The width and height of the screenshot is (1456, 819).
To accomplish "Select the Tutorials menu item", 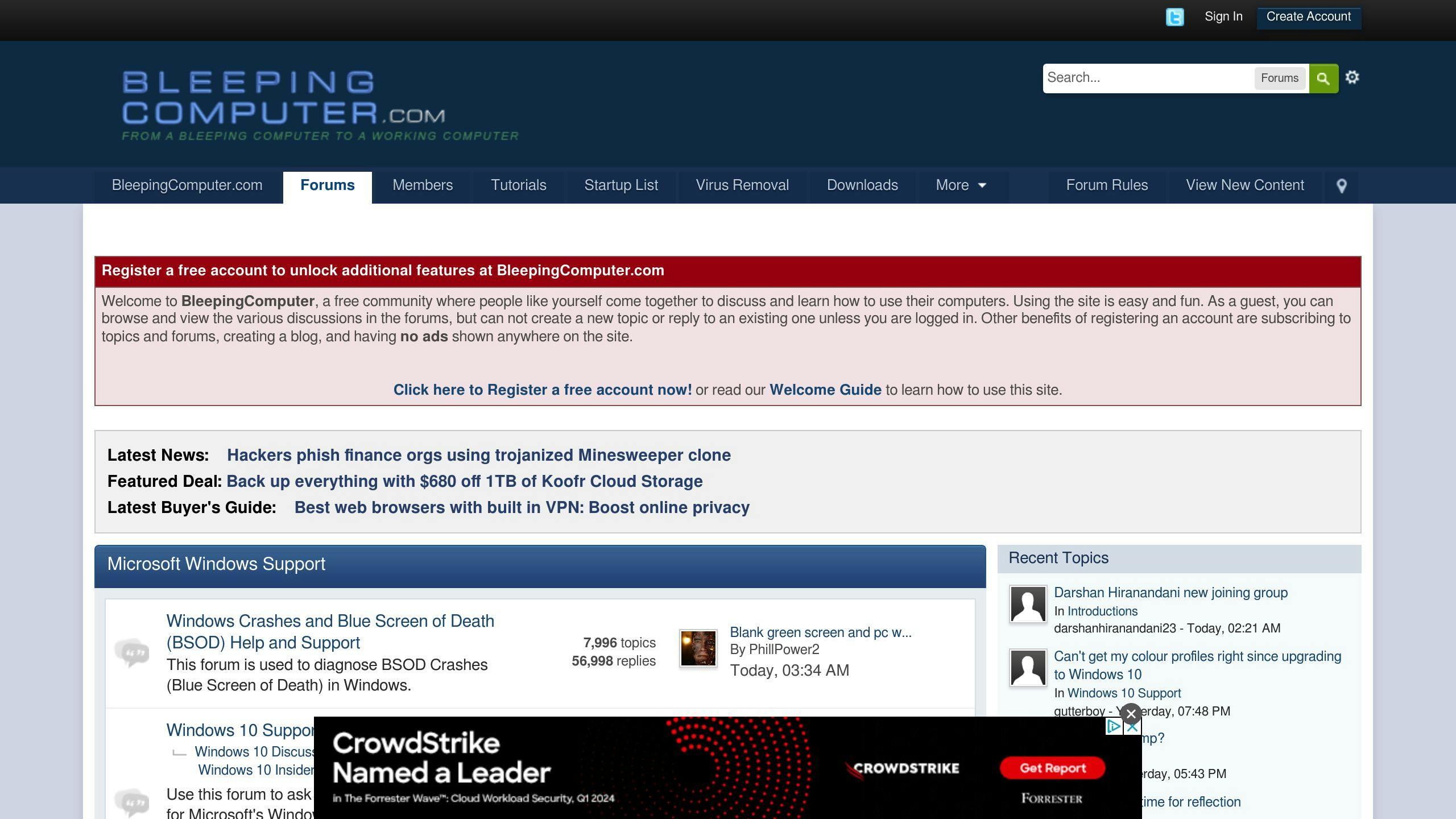I will pyautogui.click(x=518, y=185).
